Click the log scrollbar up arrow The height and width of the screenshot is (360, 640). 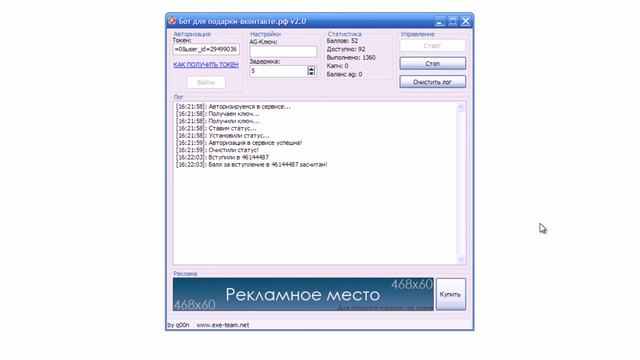461,107
